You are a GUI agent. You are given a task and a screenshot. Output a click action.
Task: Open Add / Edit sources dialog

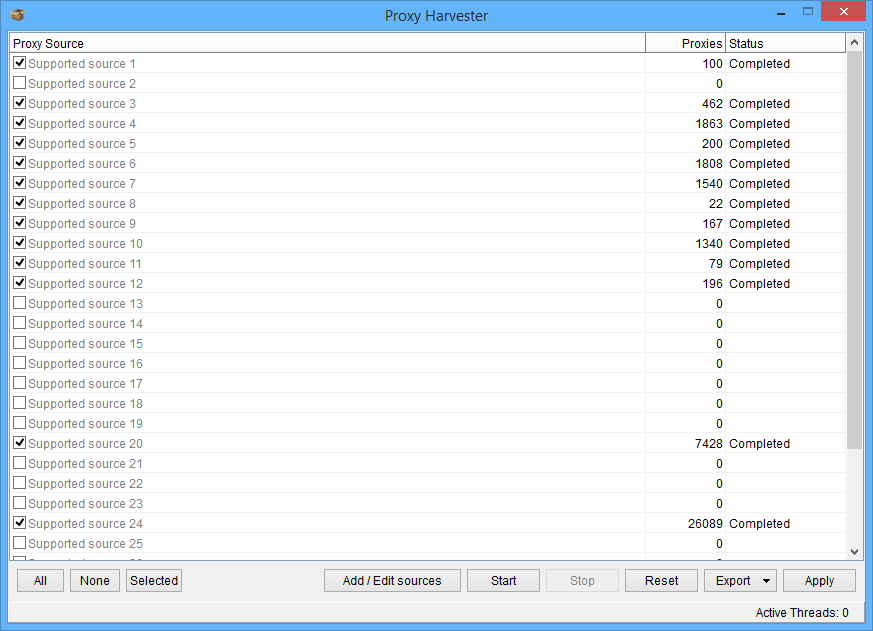(392, 581)
